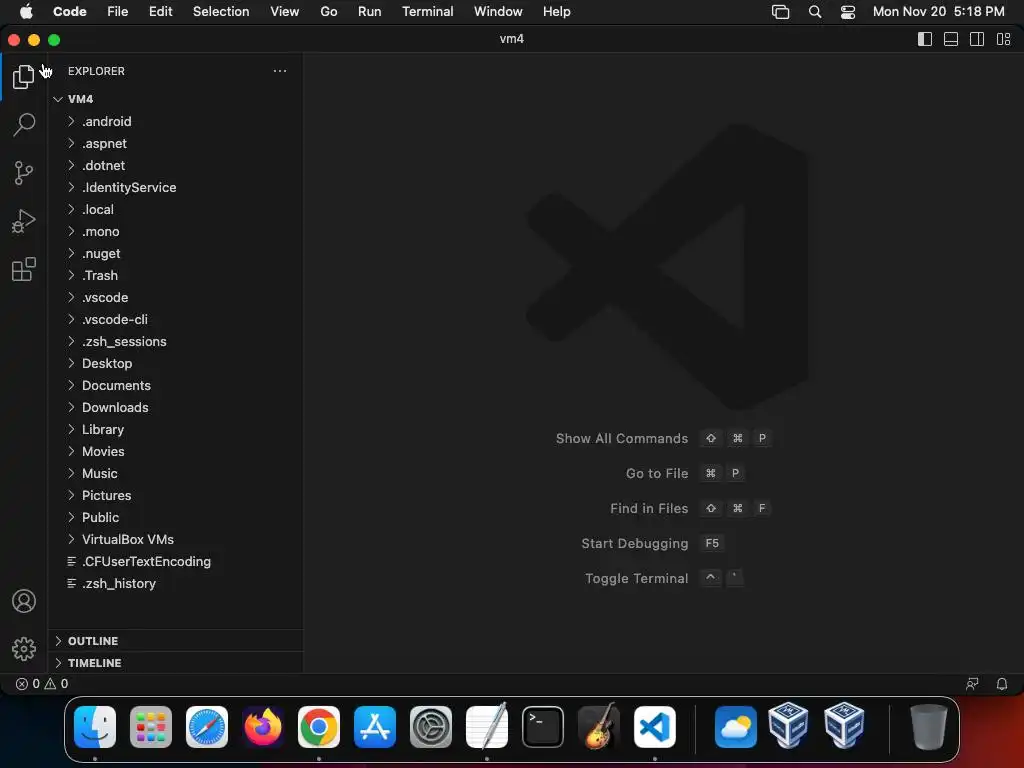Open TextEdit from the Dock
Screen dimensions: 1024x768
487,727
